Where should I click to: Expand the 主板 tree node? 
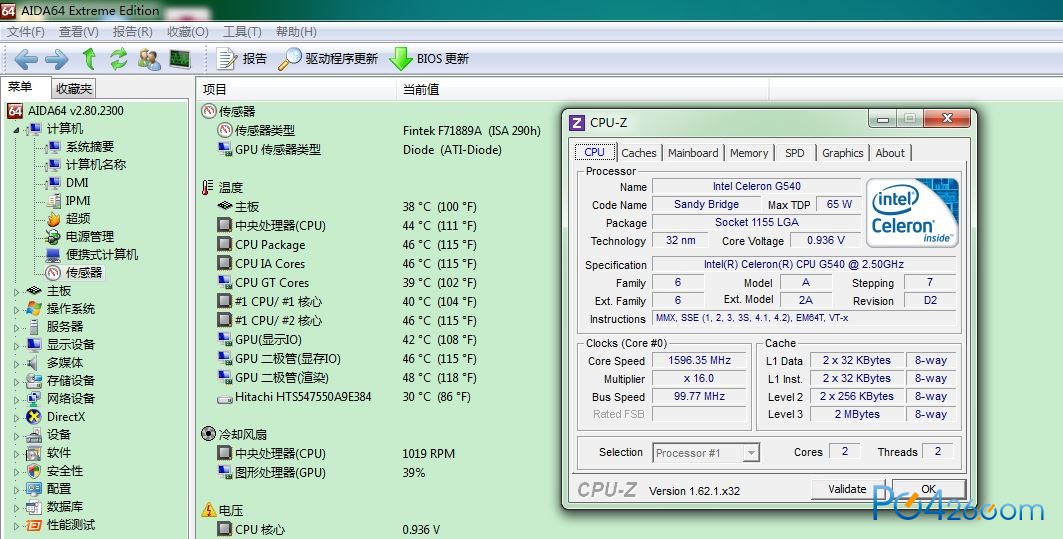(17, 292)
